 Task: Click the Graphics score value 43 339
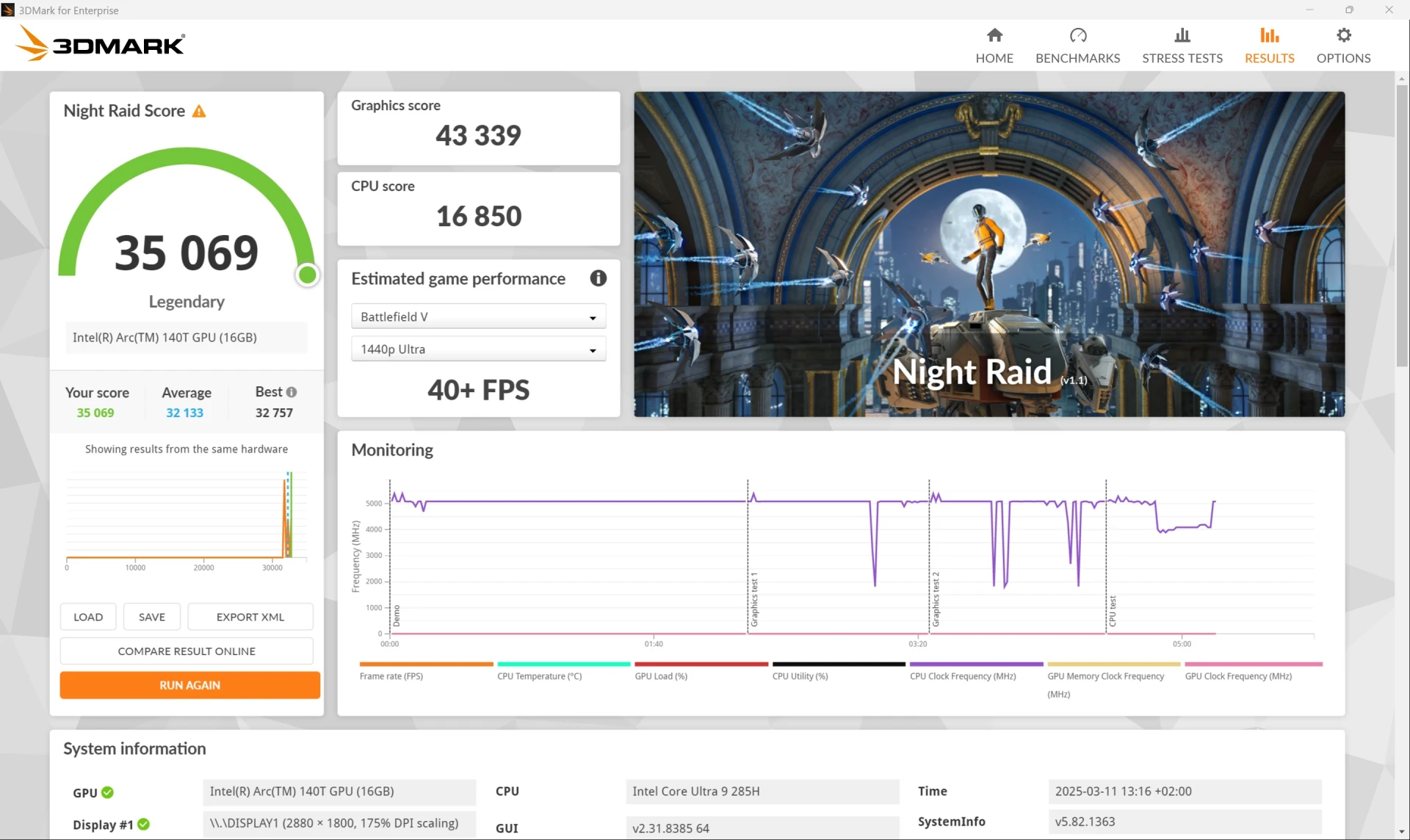point(478,135)
